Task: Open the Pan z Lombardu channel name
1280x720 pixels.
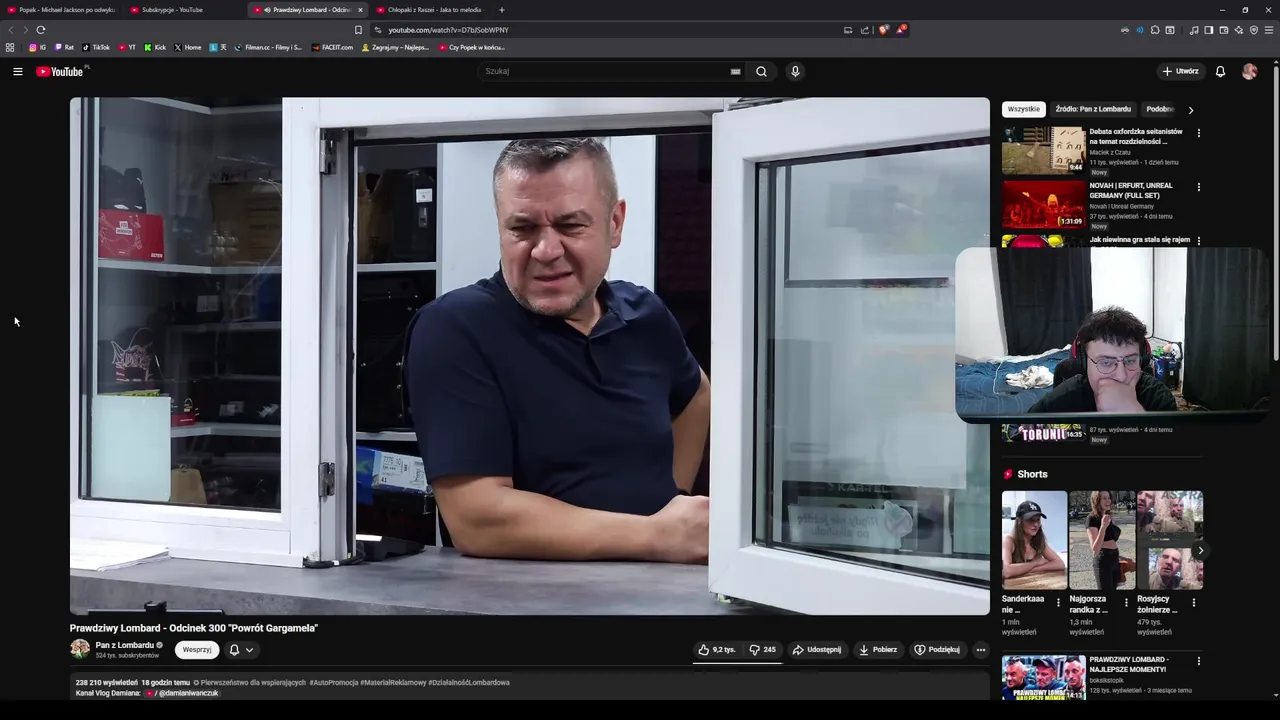Action: pos(125,645)
